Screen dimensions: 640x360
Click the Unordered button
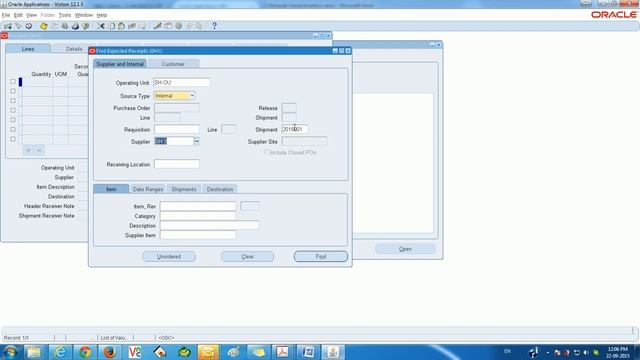(169, 257)
